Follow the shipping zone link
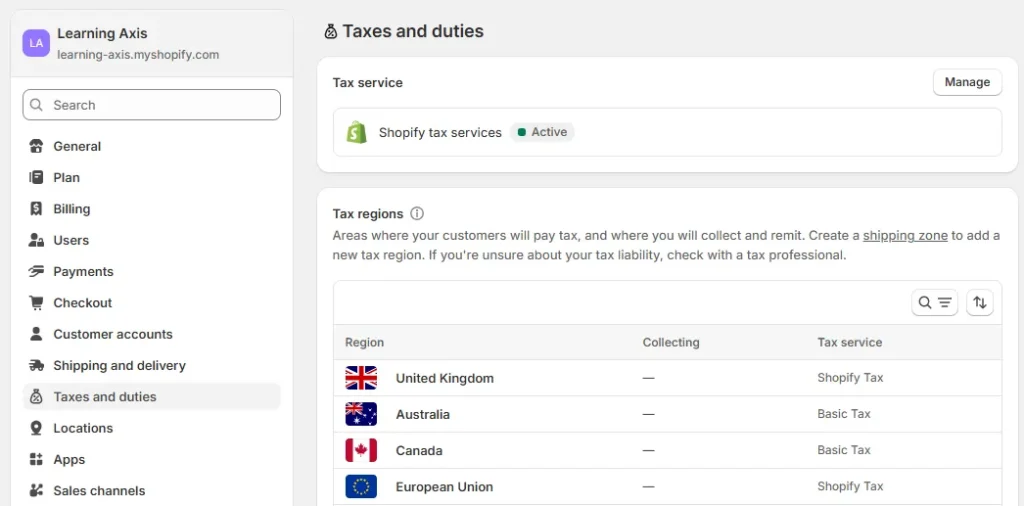Image resolution: width=1024 pixels, height=506 pixels. click(905, 236)
